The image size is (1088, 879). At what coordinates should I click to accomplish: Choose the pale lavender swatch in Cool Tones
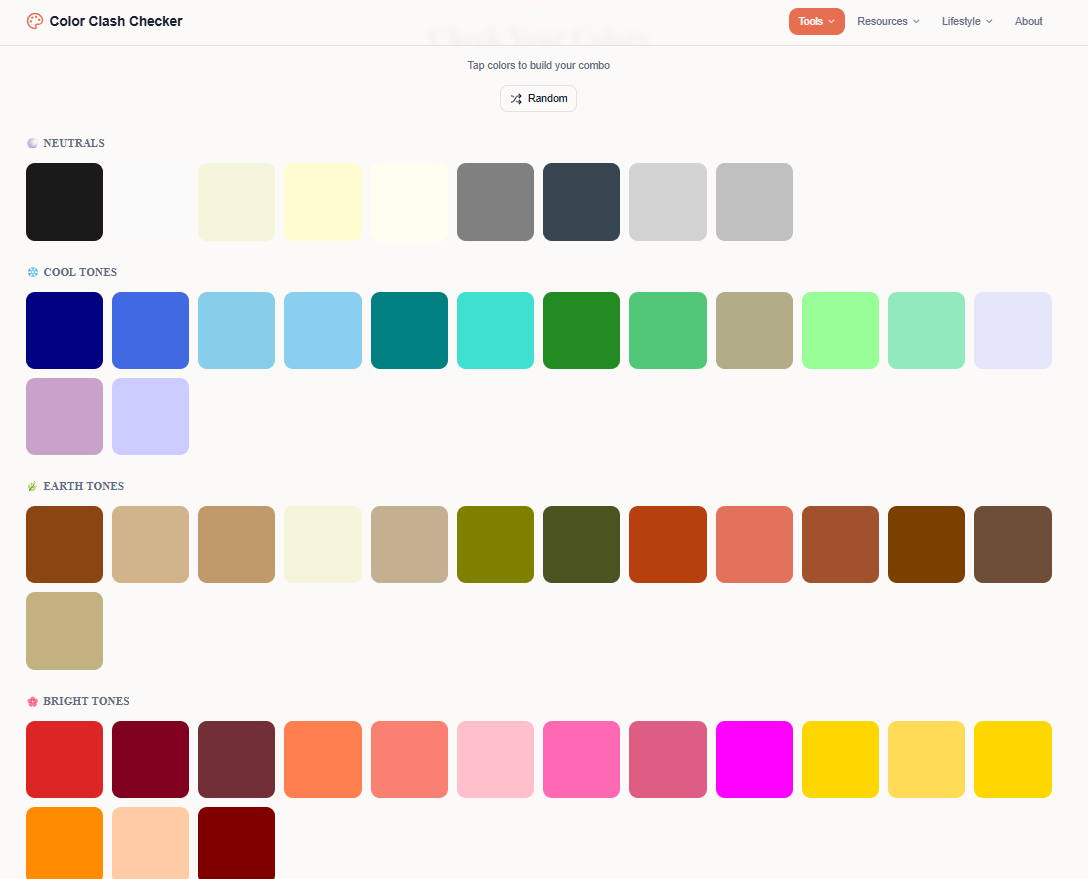(x=1013, y=330)
